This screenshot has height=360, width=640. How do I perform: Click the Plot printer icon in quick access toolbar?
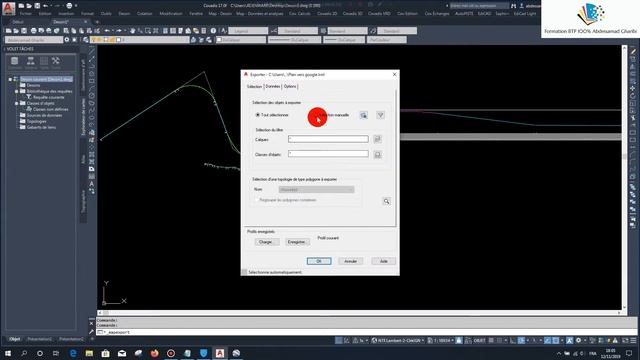pos(69,6)
